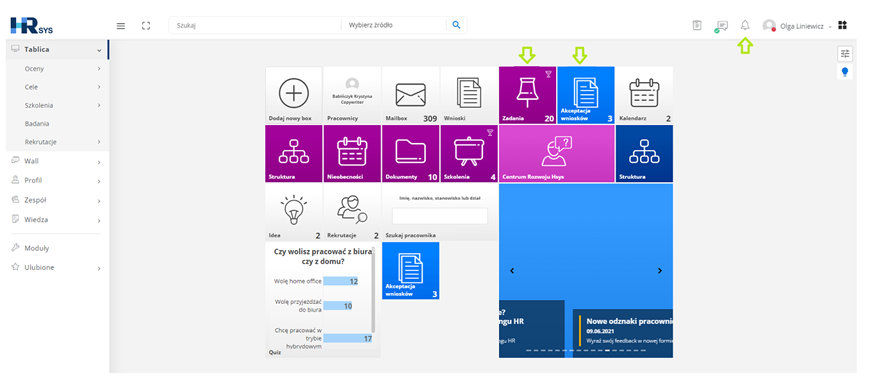The image size is (872, 380).
Task: Open Wiedza in the sidebar
Action: pyautogui.click(x=36, y=220)
